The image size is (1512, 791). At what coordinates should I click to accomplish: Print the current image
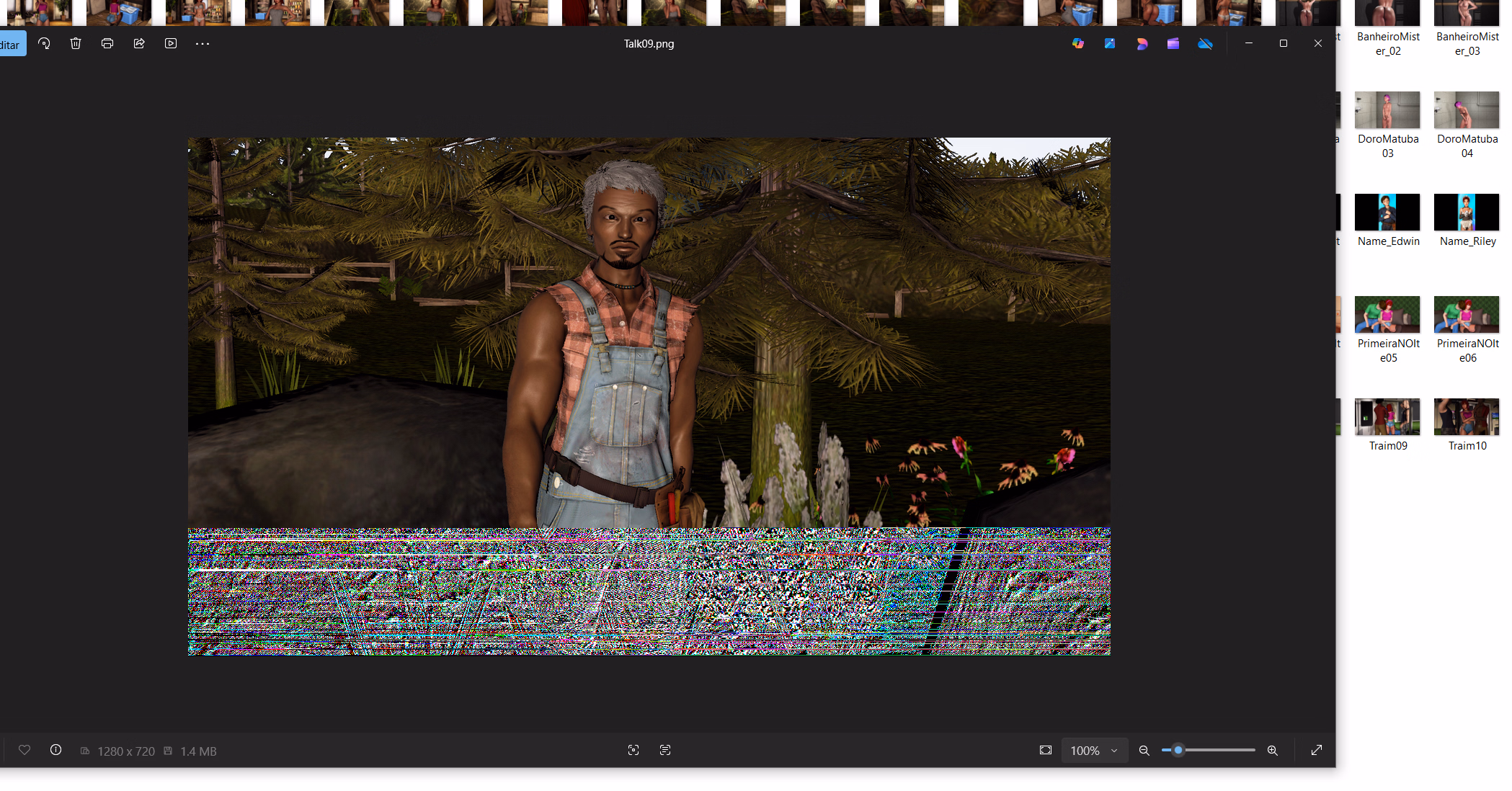click(107, 44)
